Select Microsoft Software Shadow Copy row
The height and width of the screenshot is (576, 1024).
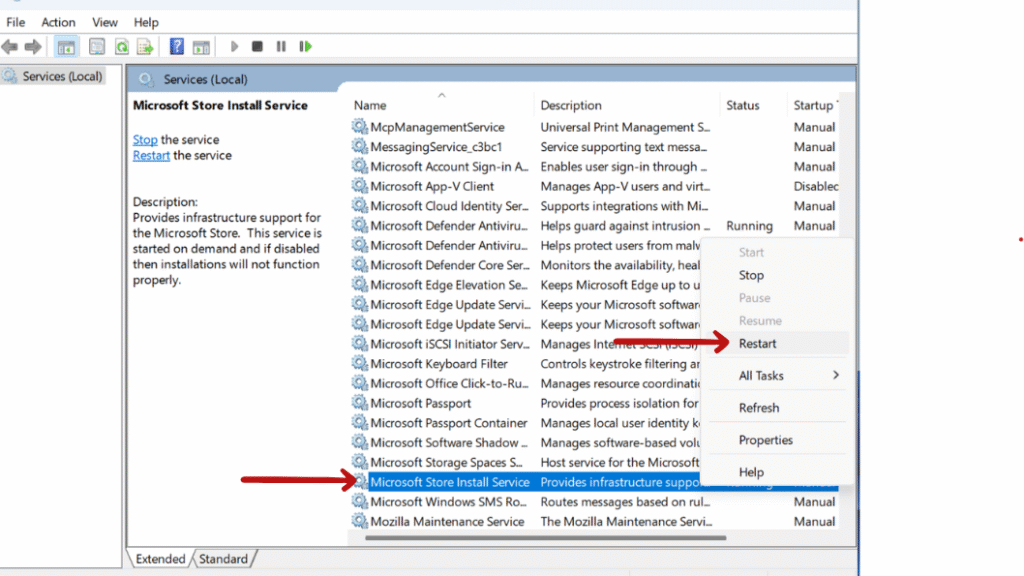click(449, 443)
